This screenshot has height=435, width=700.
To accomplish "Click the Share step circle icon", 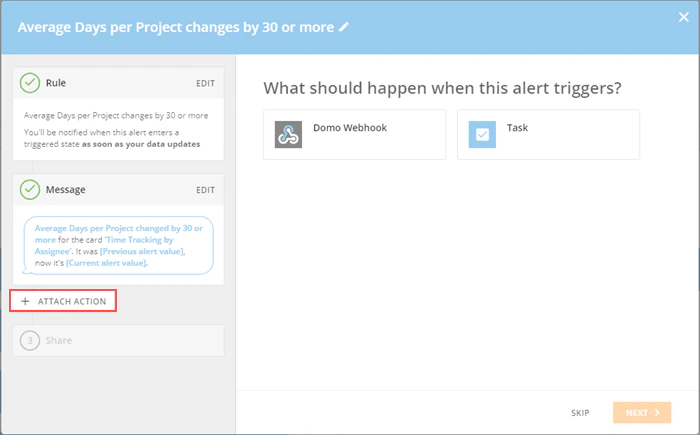I will coord(30,340).
